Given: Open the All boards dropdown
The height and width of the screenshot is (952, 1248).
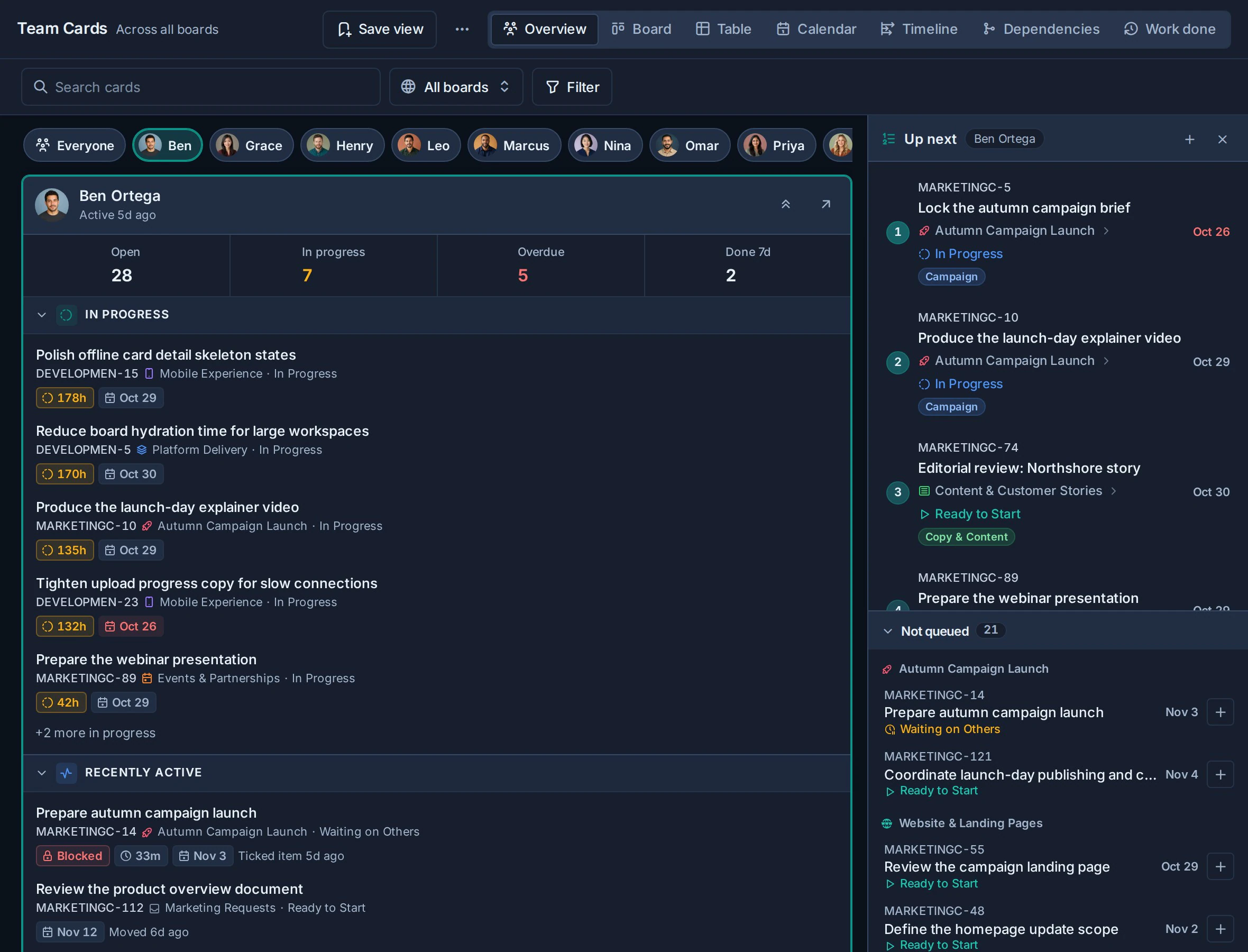Looking at the screenshot, I should tap(456, 87).
